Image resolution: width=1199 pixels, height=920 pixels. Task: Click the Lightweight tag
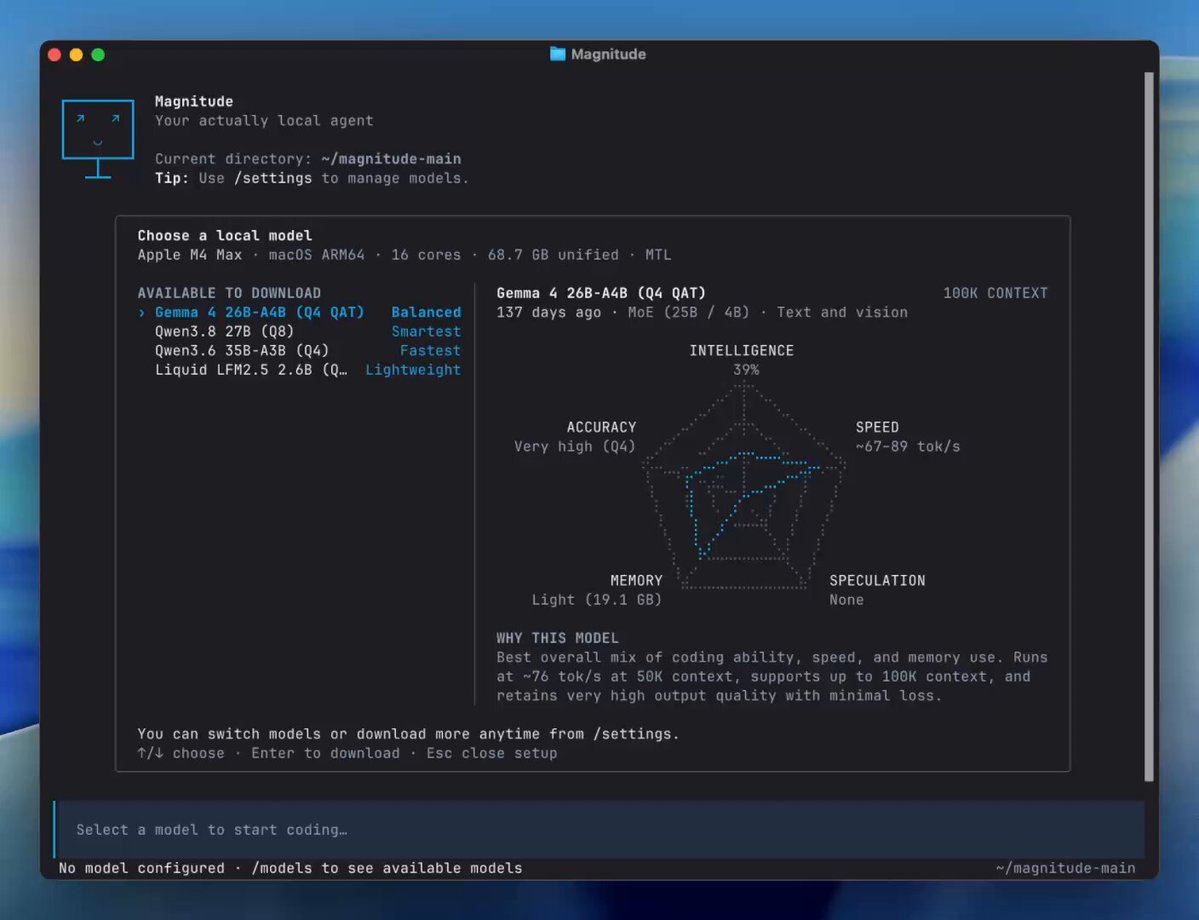point(413,370)
